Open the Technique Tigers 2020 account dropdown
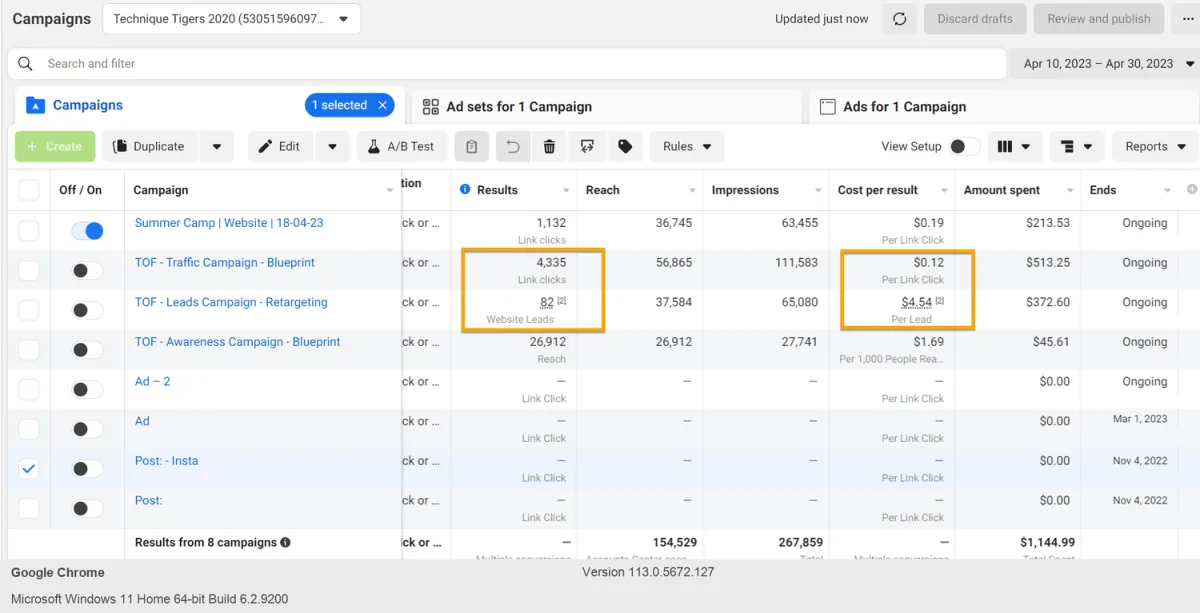The image size is (1200, 613). coord(231,19)
